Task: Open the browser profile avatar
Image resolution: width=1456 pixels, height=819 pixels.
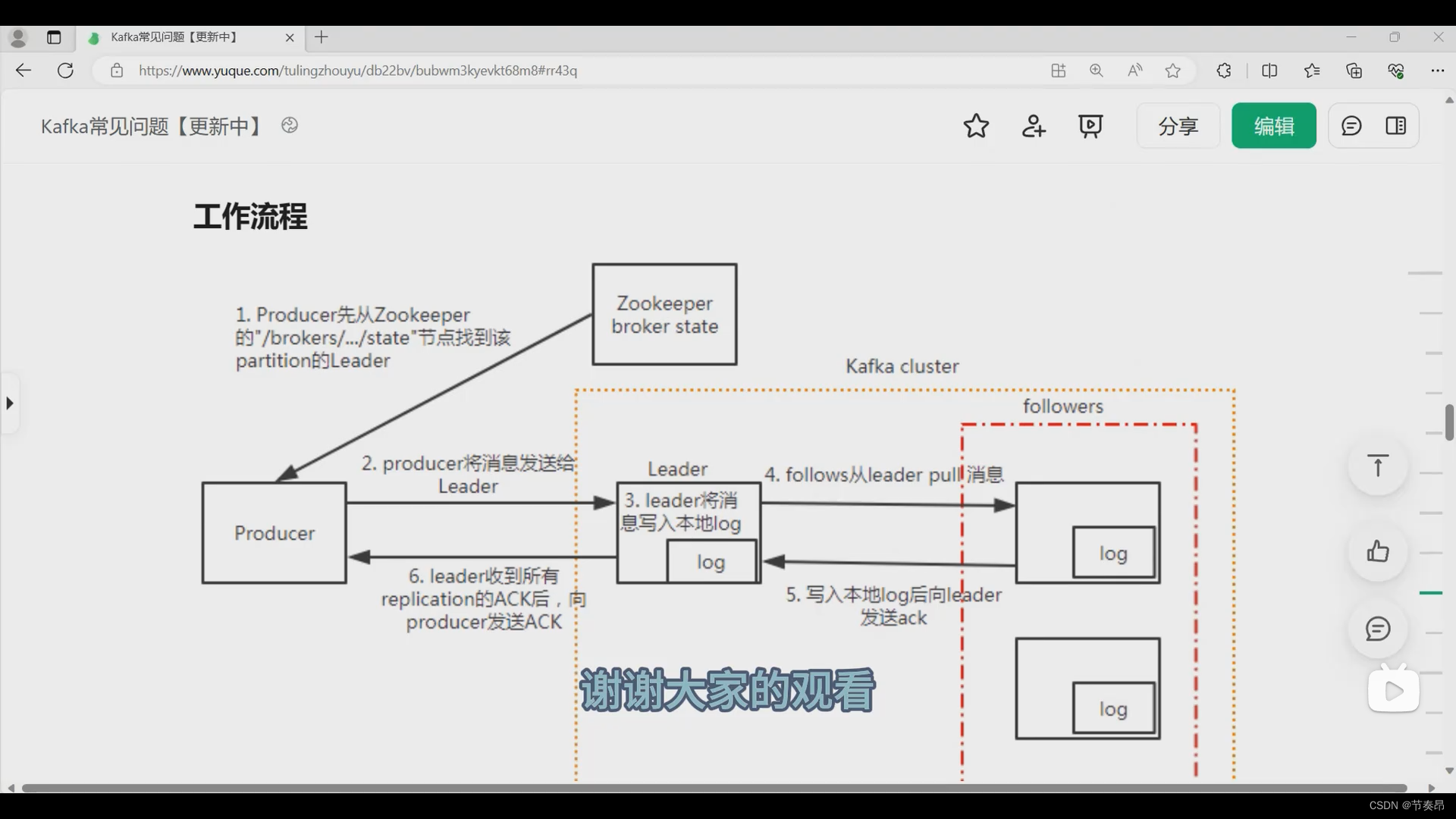Action: [18, 37]
